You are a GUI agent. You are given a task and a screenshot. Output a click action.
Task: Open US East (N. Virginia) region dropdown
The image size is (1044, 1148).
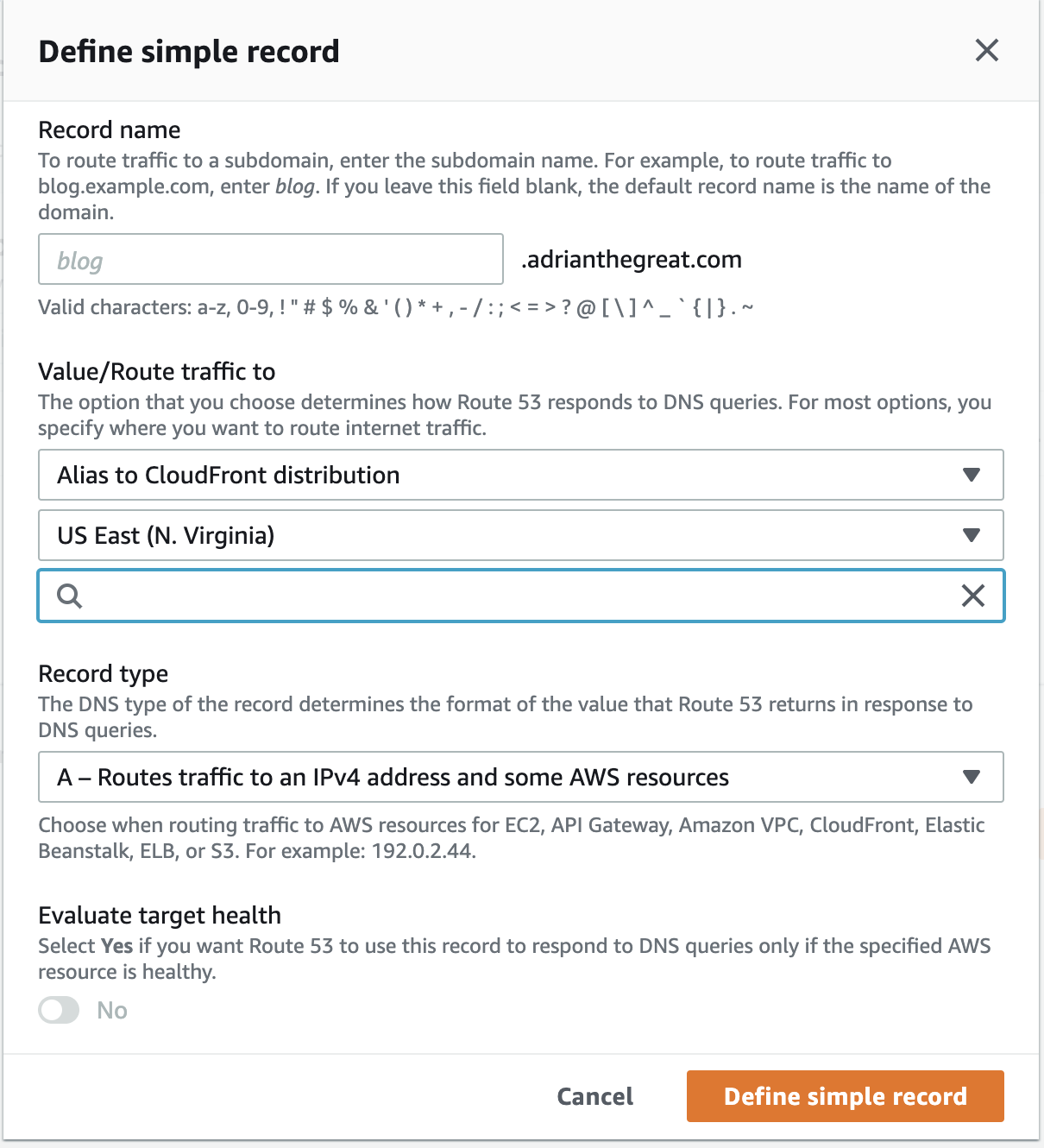pyautogui.click(x=521, y=535)
